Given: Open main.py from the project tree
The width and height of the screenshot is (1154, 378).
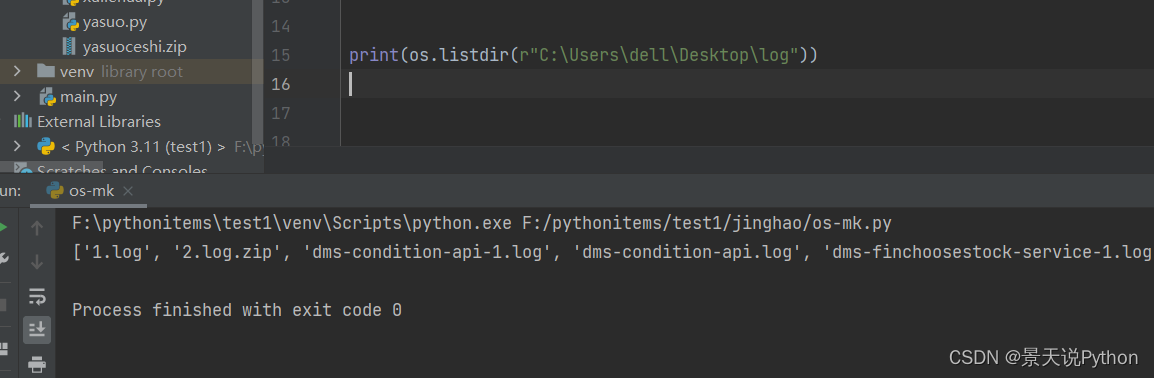Looking at the screenshot, I should point(88,96).
